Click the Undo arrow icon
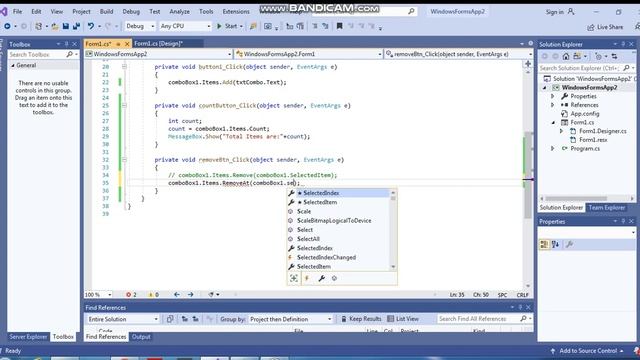This screenshot has height=360, width=640. coord(91,26)
